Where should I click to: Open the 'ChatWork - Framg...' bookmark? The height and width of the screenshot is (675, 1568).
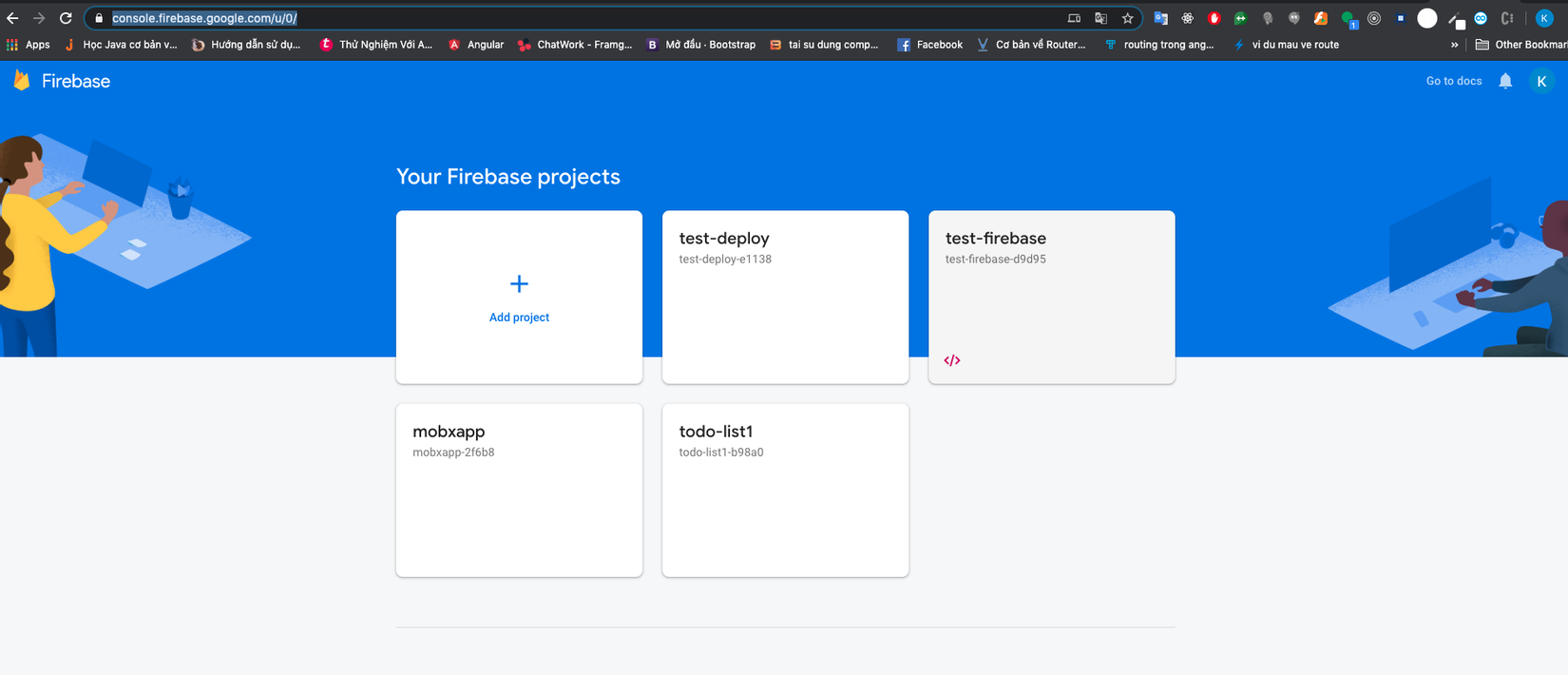[575, 45]
